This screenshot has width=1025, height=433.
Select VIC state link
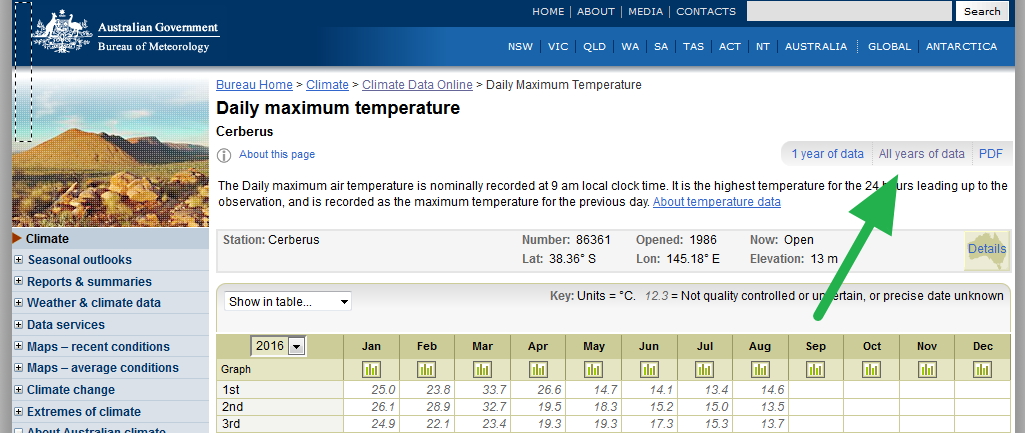tap(558, 46)
